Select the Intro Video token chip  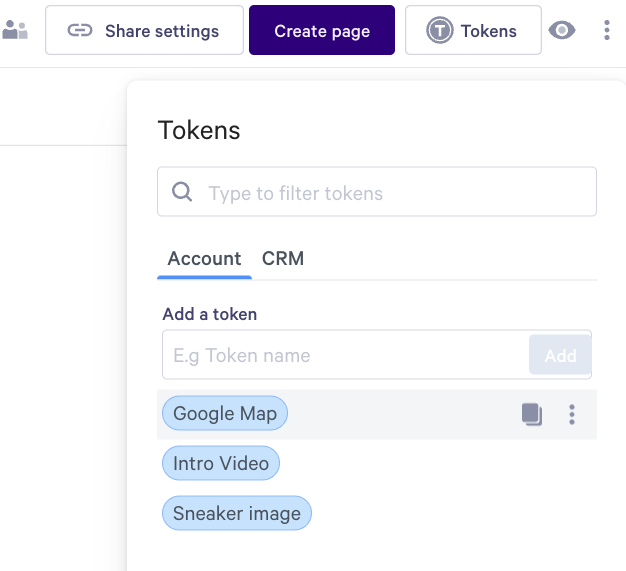coord(221,463)
